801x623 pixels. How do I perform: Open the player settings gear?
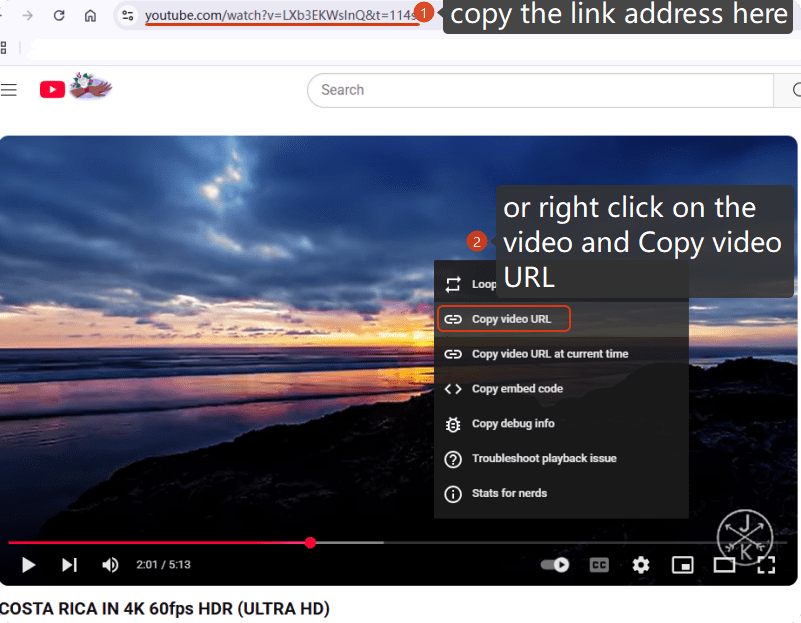pos(641,565)
